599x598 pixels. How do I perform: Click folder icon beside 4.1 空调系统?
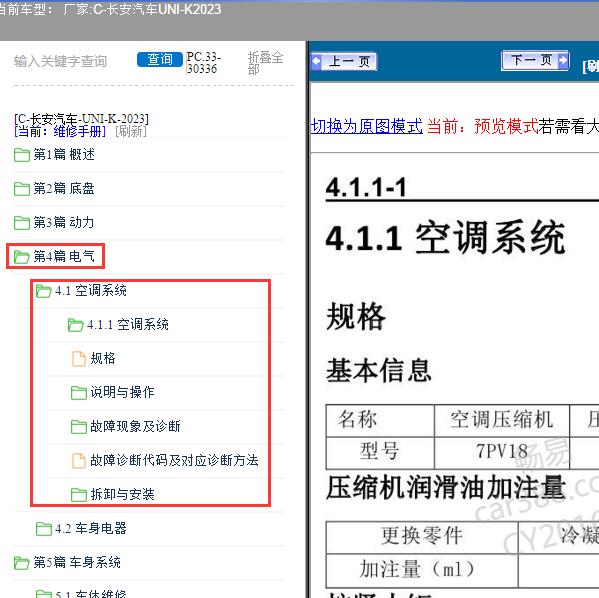point(44,291)
